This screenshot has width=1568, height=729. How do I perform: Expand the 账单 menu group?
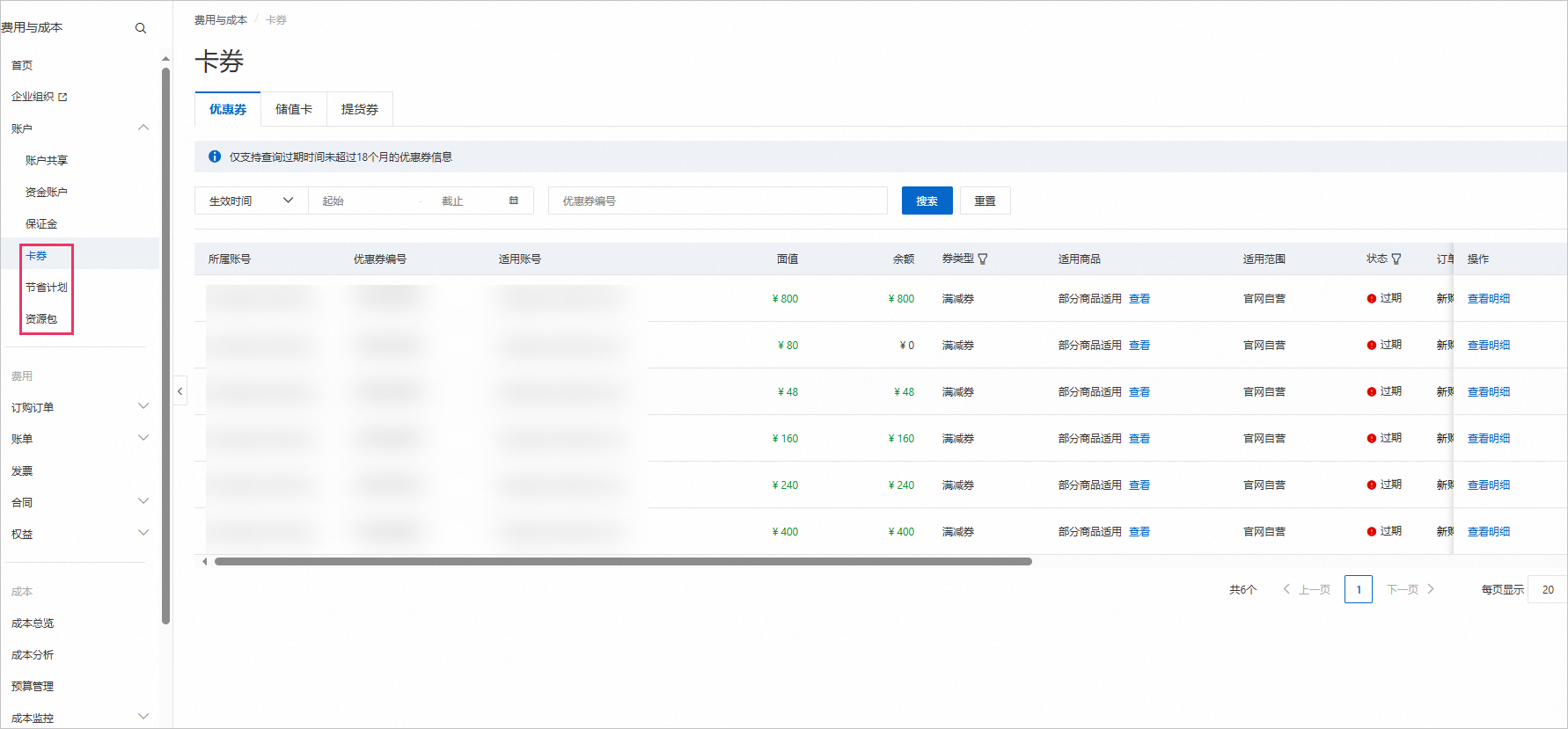(x=143, y=438)
